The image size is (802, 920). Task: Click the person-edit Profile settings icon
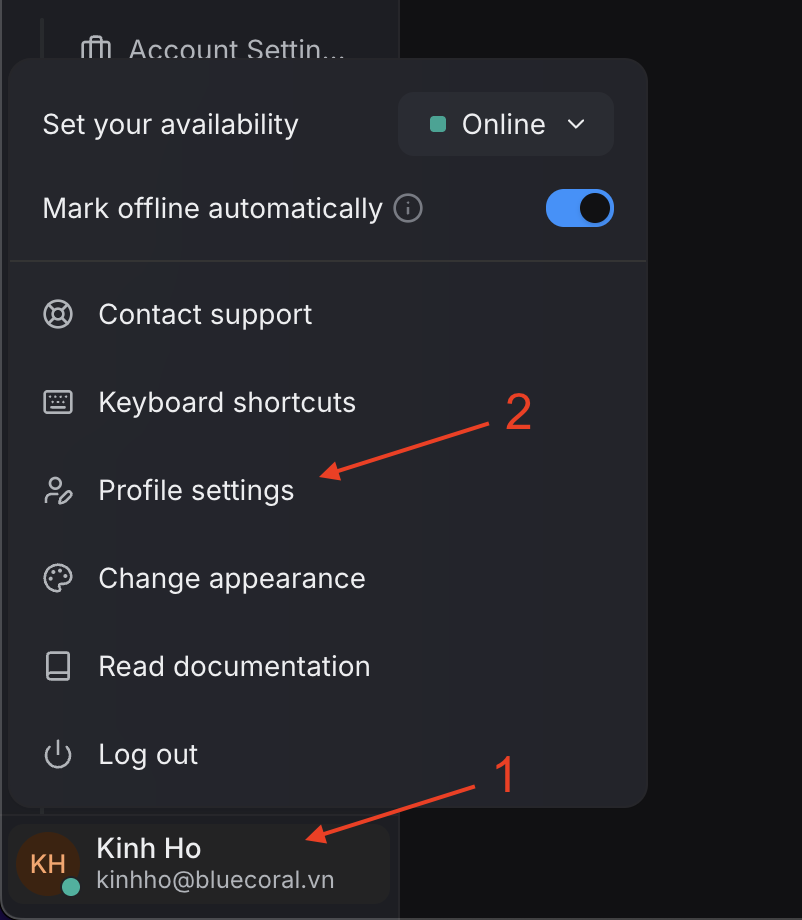(x=58, y=491)
